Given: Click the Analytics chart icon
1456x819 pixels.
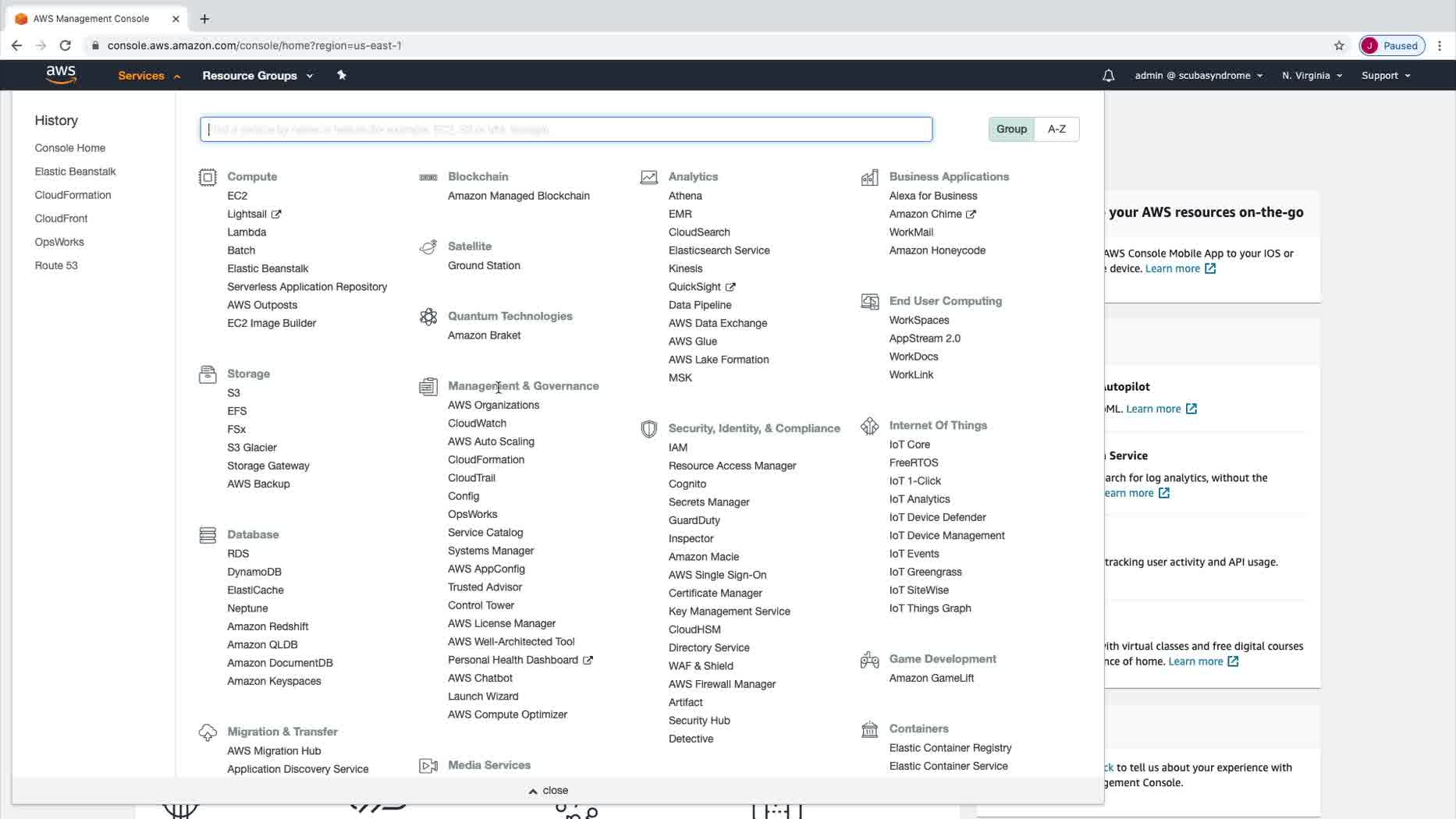Looking at the screenshot, I should click(x=649, y=177).
